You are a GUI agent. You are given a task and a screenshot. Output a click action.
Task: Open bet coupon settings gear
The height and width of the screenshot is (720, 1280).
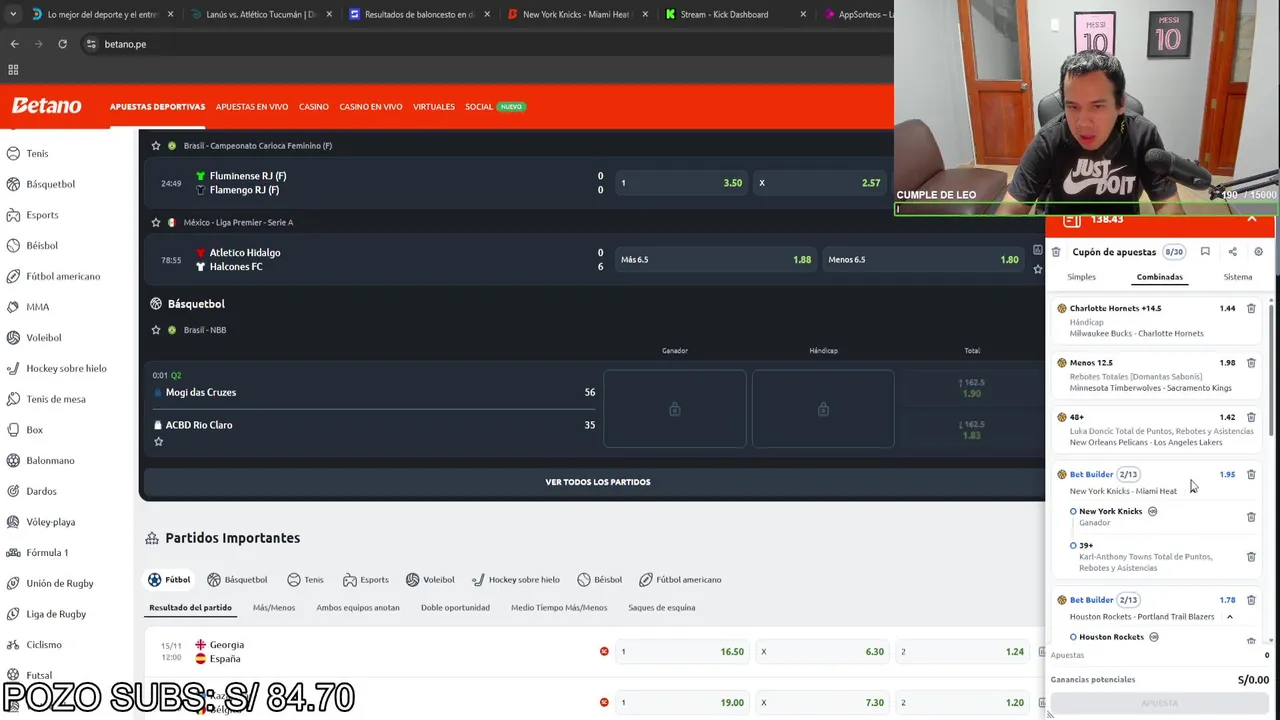click(1258, 252)
